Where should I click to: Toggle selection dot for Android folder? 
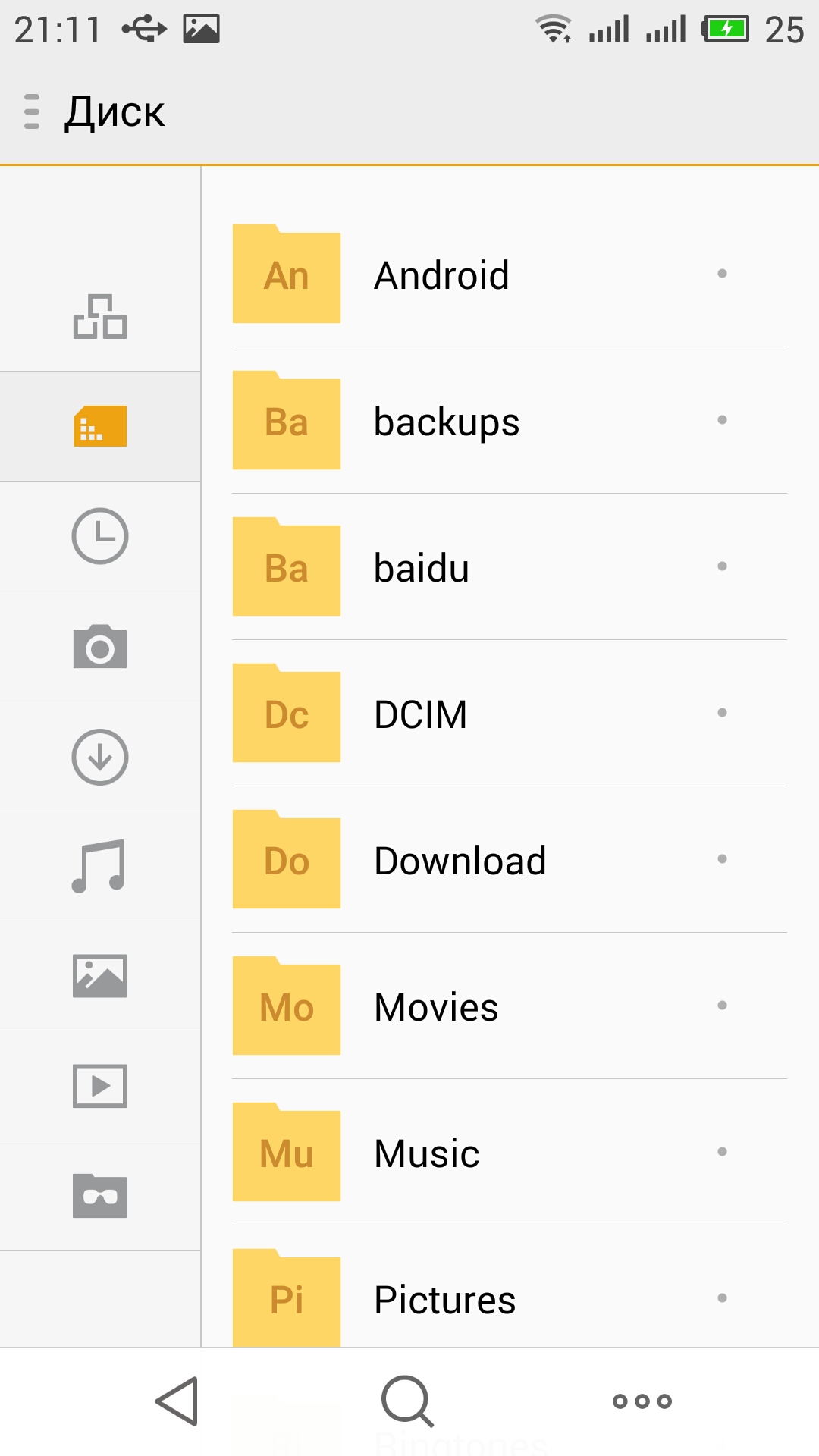coord(722,273)
